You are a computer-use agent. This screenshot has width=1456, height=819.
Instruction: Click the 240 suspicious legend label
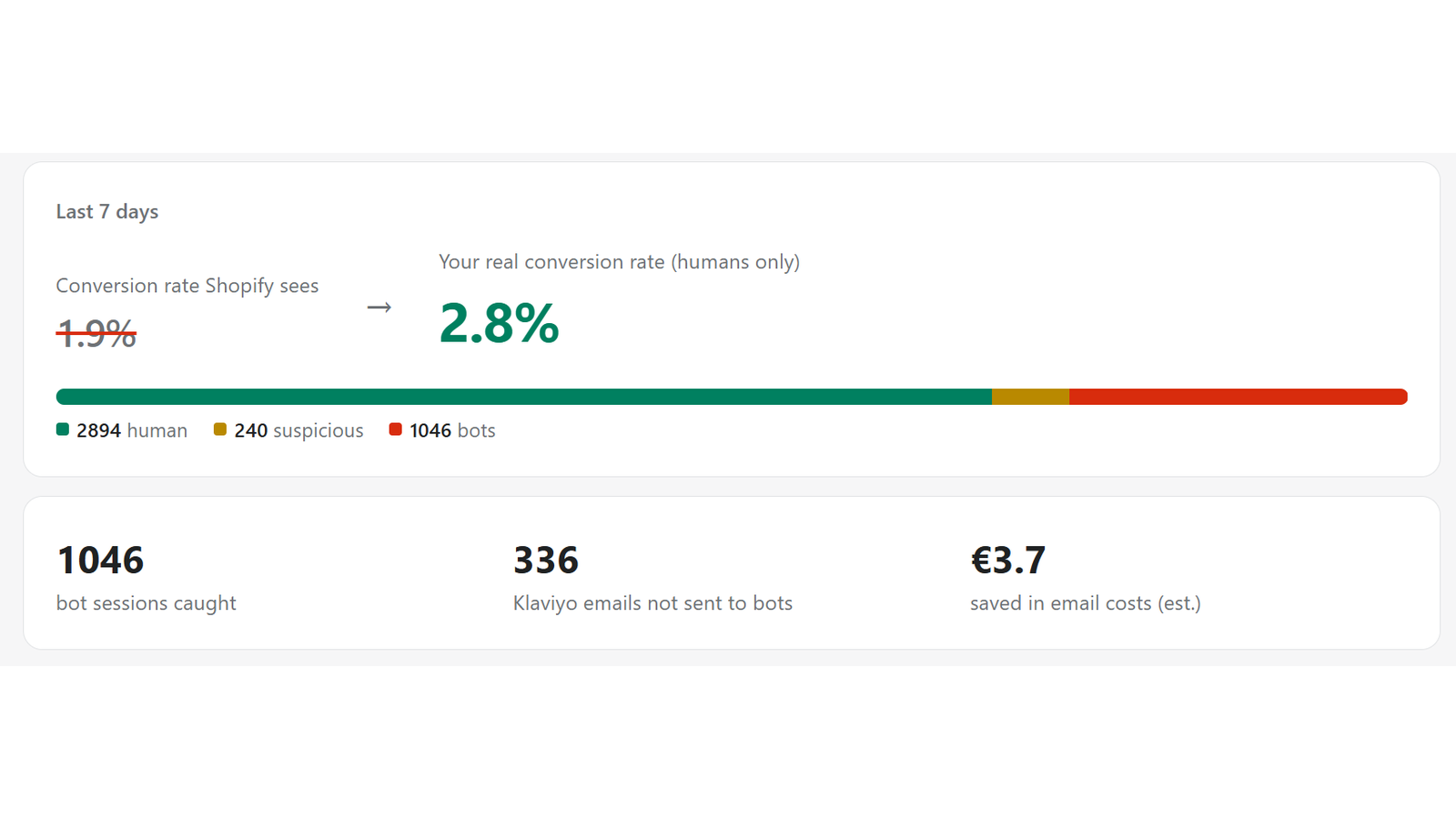(x=298, y=430)
